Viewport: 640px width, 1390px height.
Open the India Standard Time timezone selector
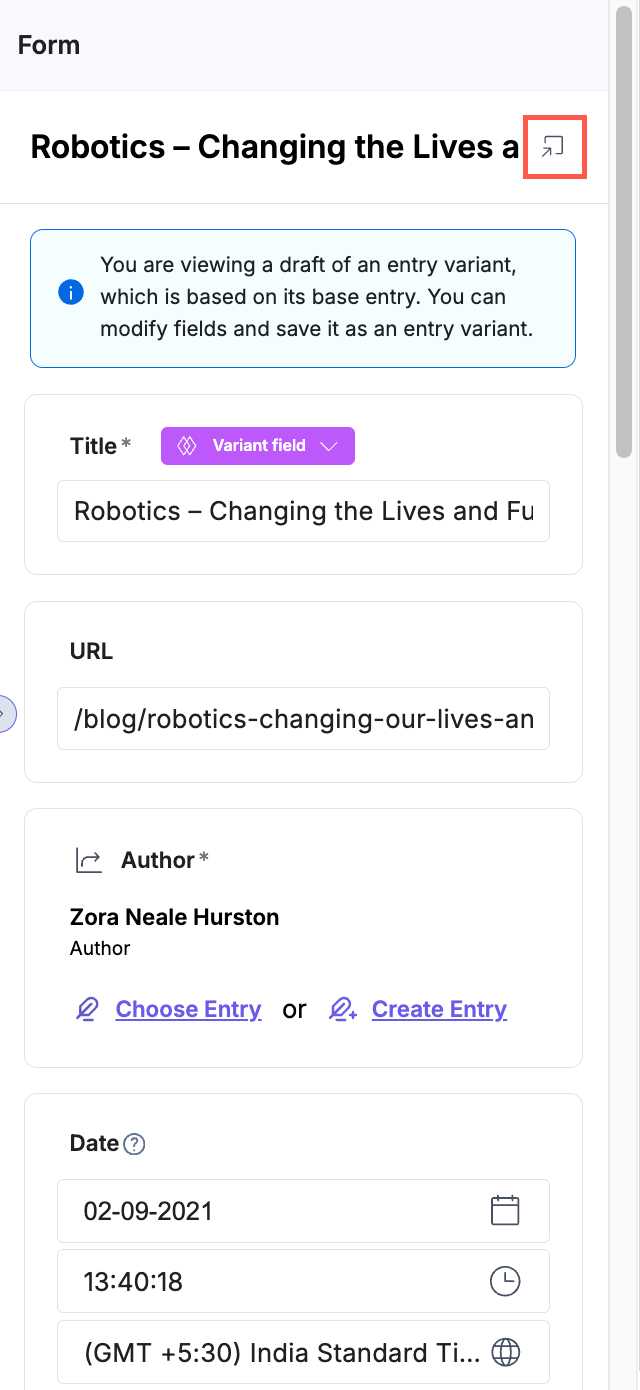click(280, 1353)
